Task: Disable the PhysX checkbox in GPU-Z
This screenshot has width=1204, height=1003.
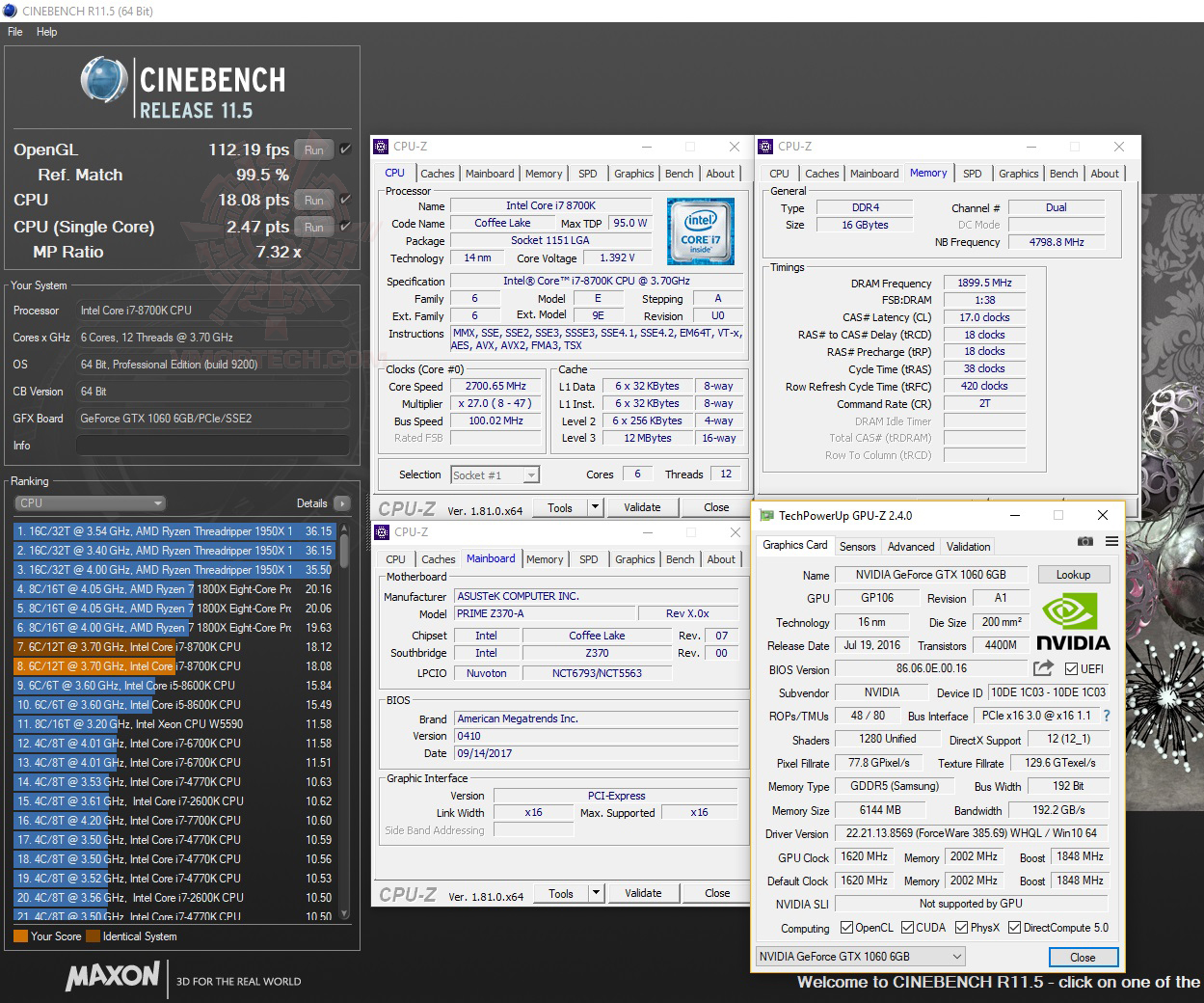Action: tap(960, 927)
